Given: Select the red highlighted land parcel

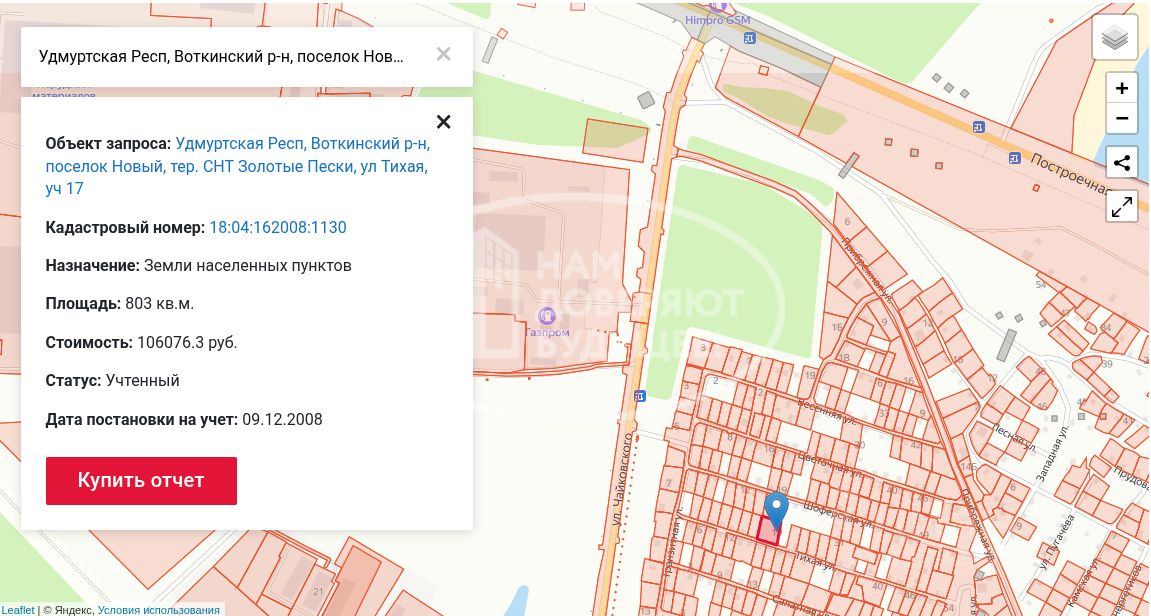Looking at the screenshot, I should [x=767, y=532].
